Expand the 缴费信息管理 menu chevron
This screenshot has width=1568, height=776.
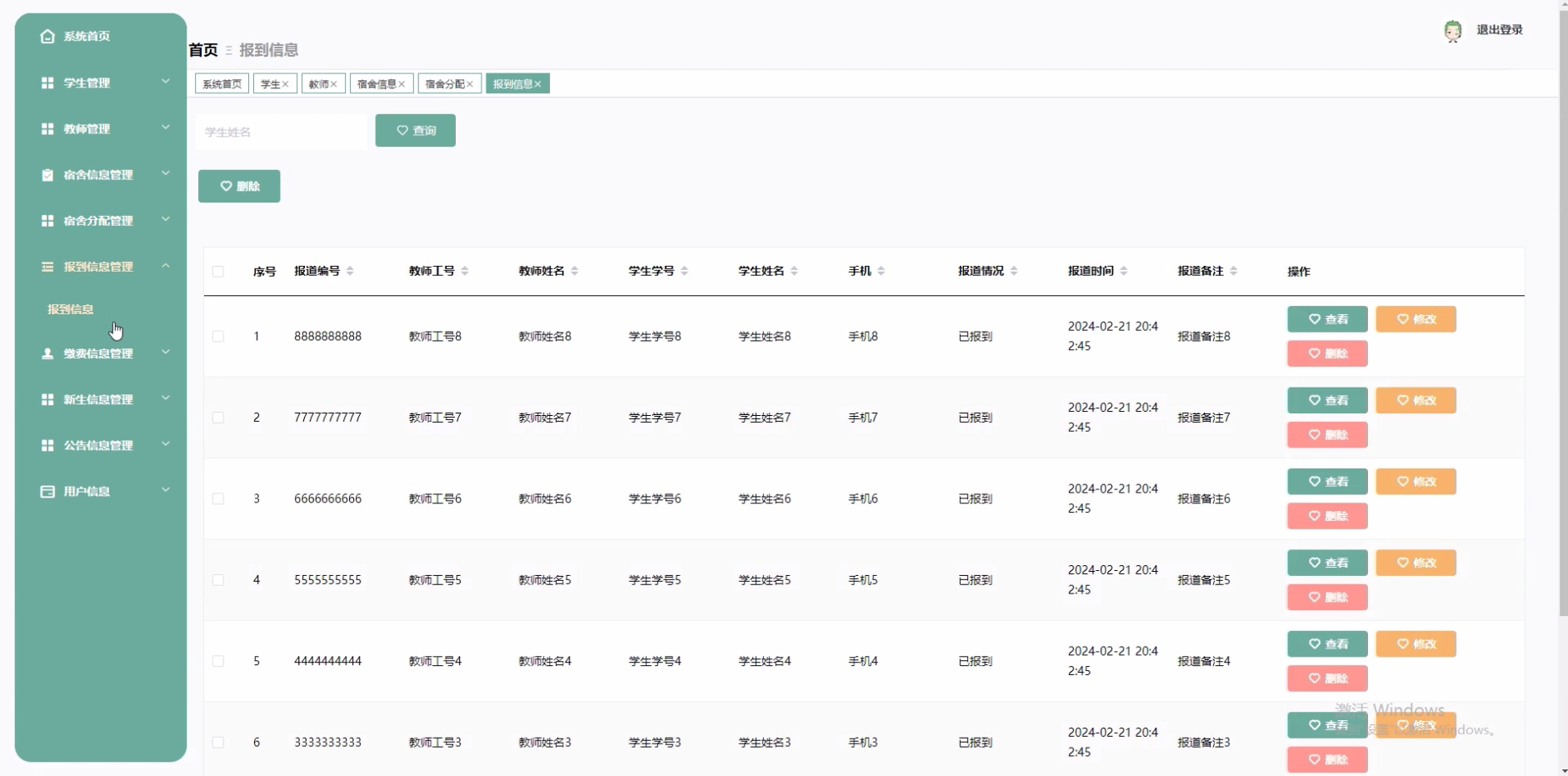[x=166, y=353]
